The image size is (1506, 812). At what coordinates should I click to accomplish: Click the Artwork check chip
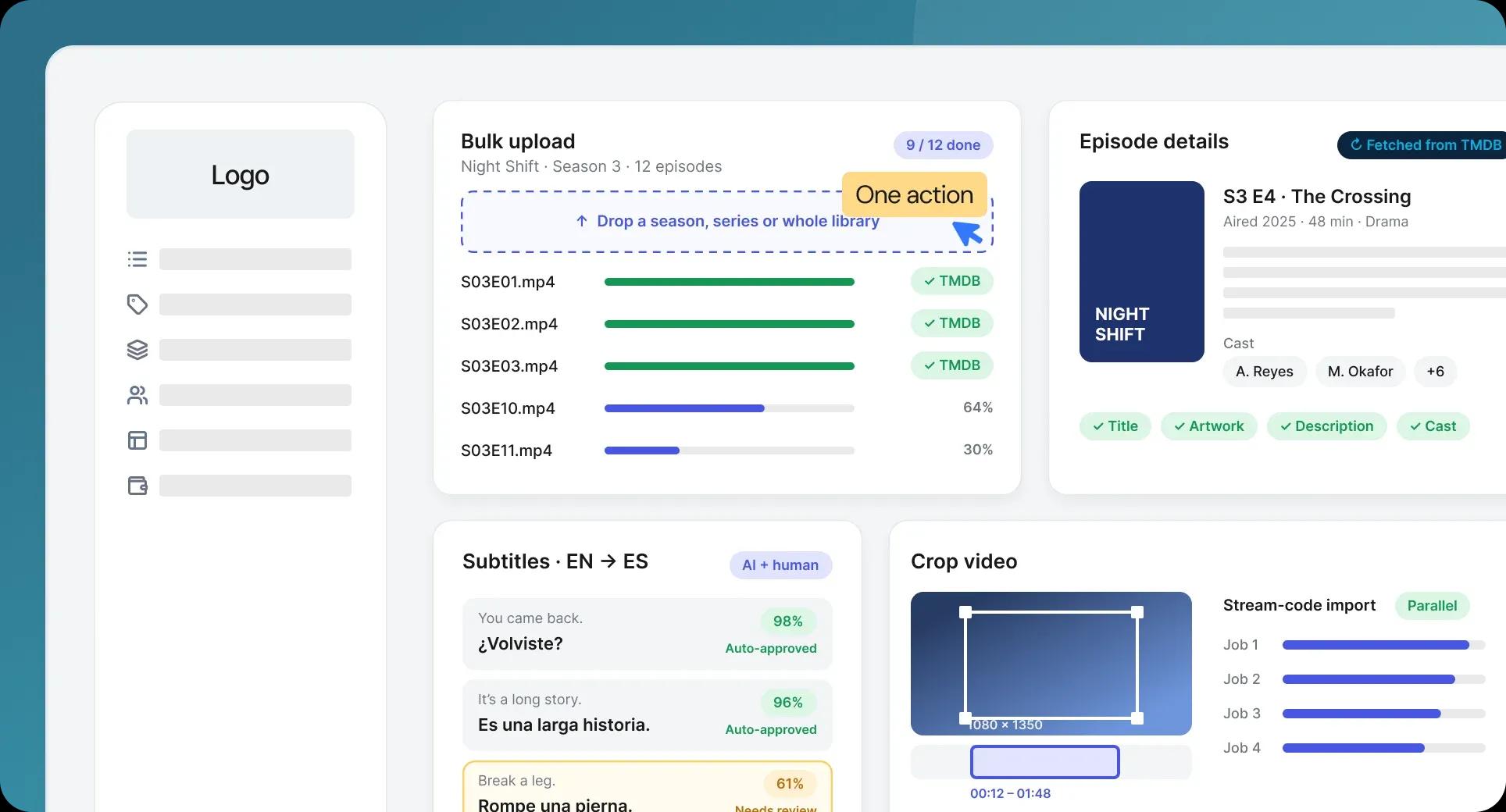click(x=1208, y=426)
